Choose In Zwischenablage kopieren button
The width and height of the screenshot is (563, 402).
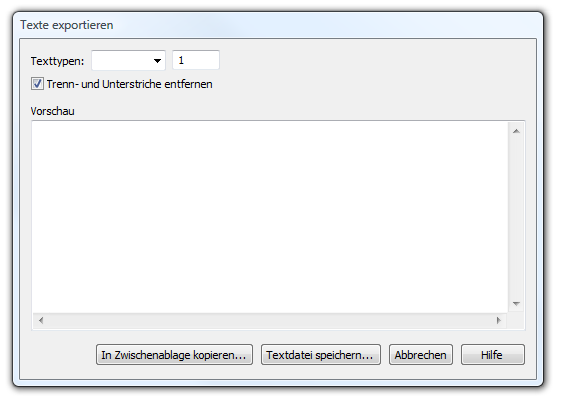click(174, 355)
